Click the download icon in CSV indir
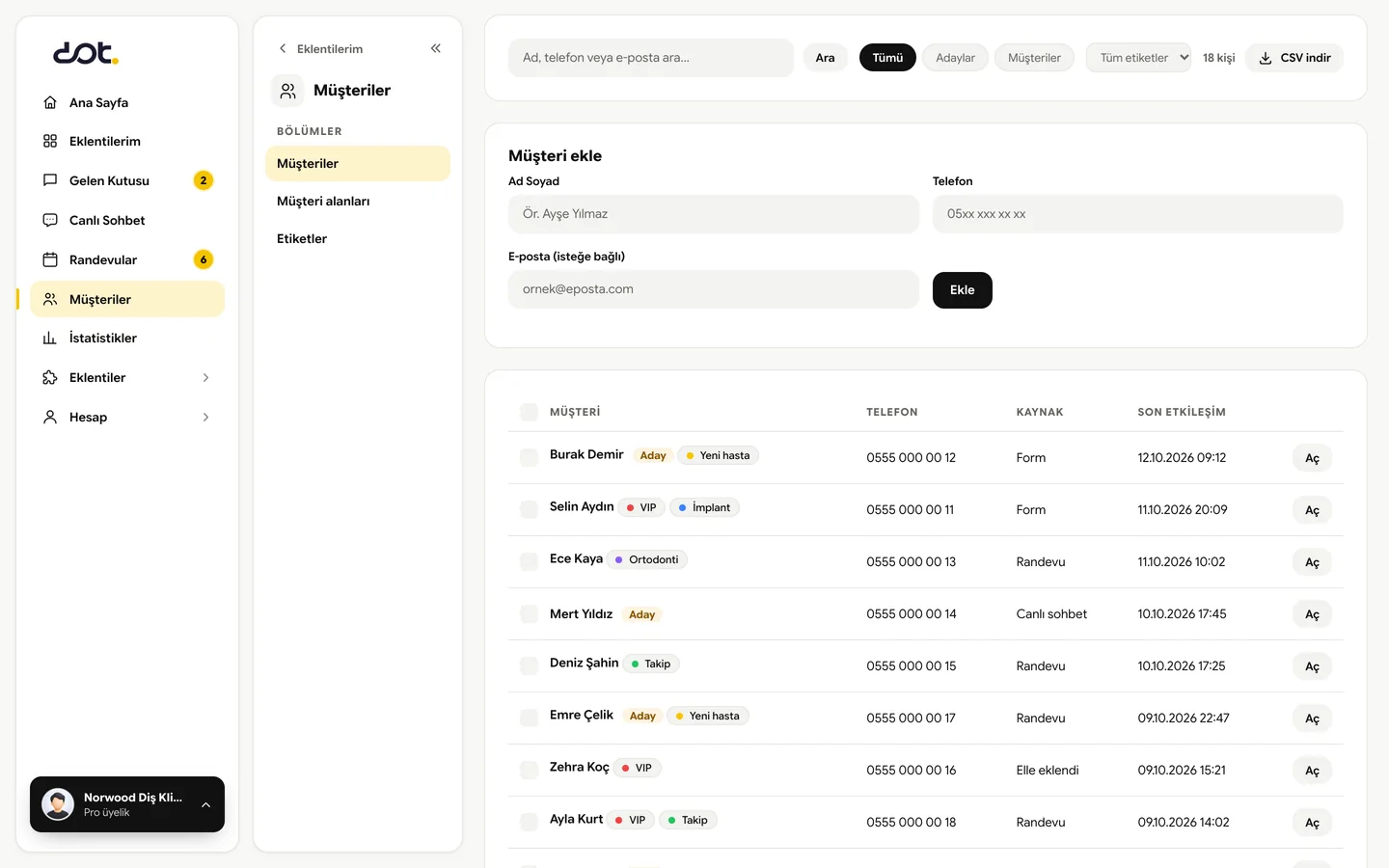The height and width of the screenshot is (868, 1389). pos(1266,58)
